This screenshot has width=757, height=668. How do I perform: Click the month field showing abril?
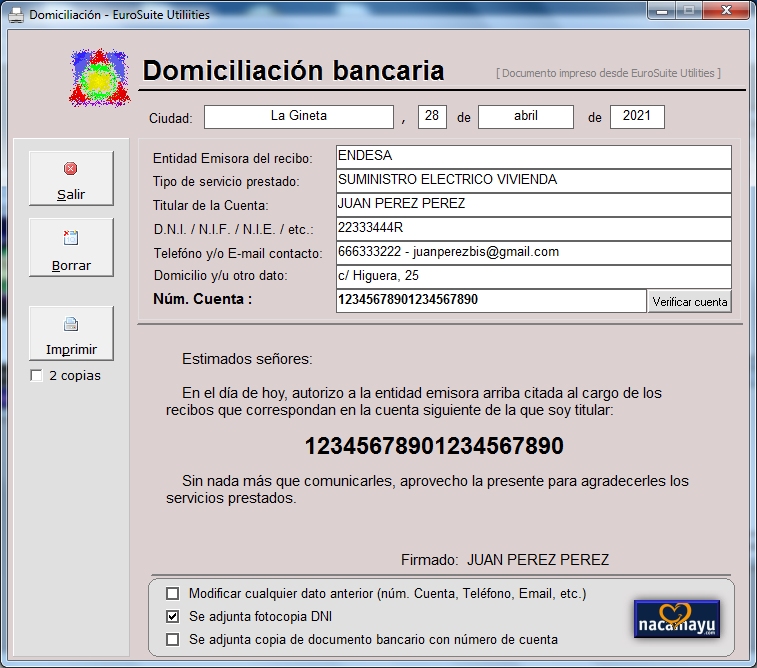click(x=525, y=116)
